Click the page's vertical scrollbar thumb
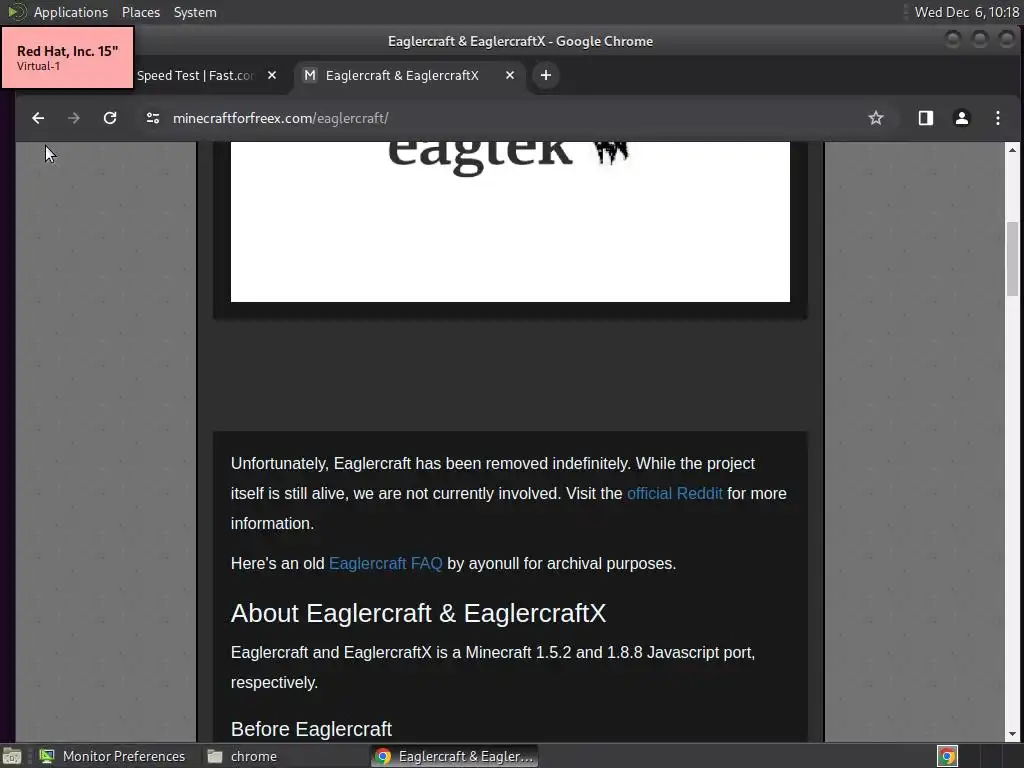 tap(1012, 259)
